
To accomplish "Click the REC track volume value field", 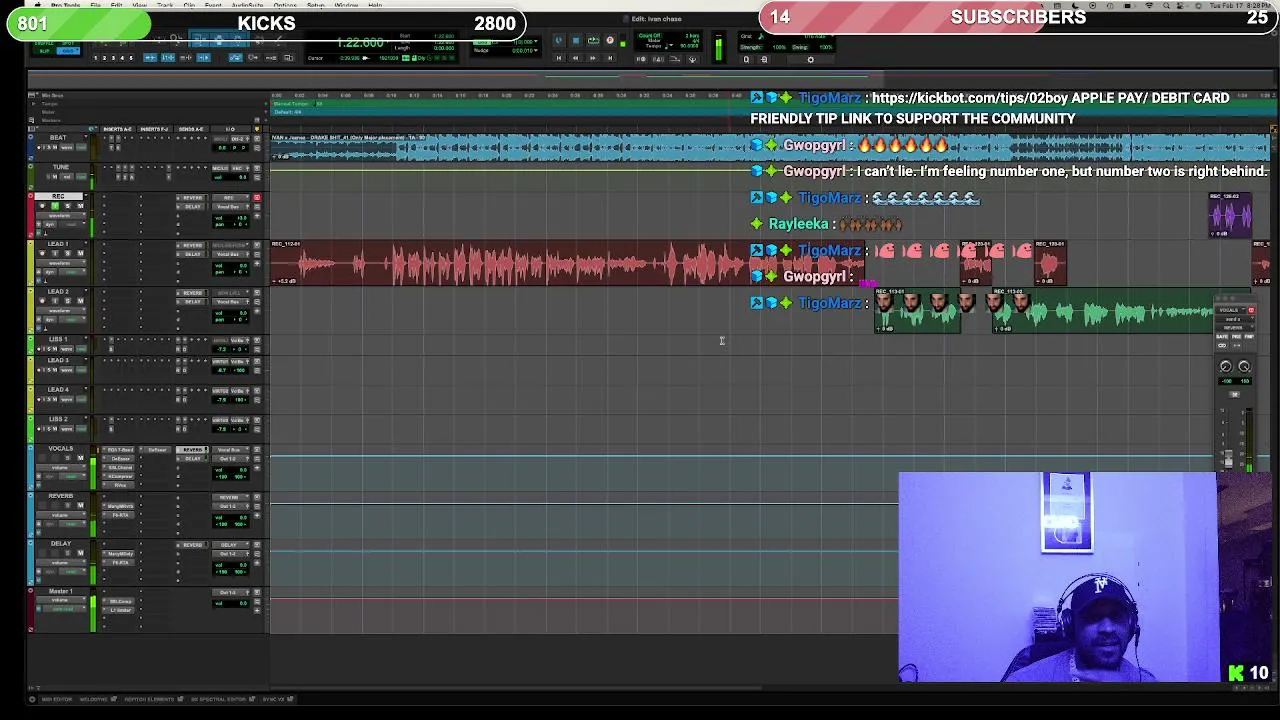I will (x=231, y=218).
